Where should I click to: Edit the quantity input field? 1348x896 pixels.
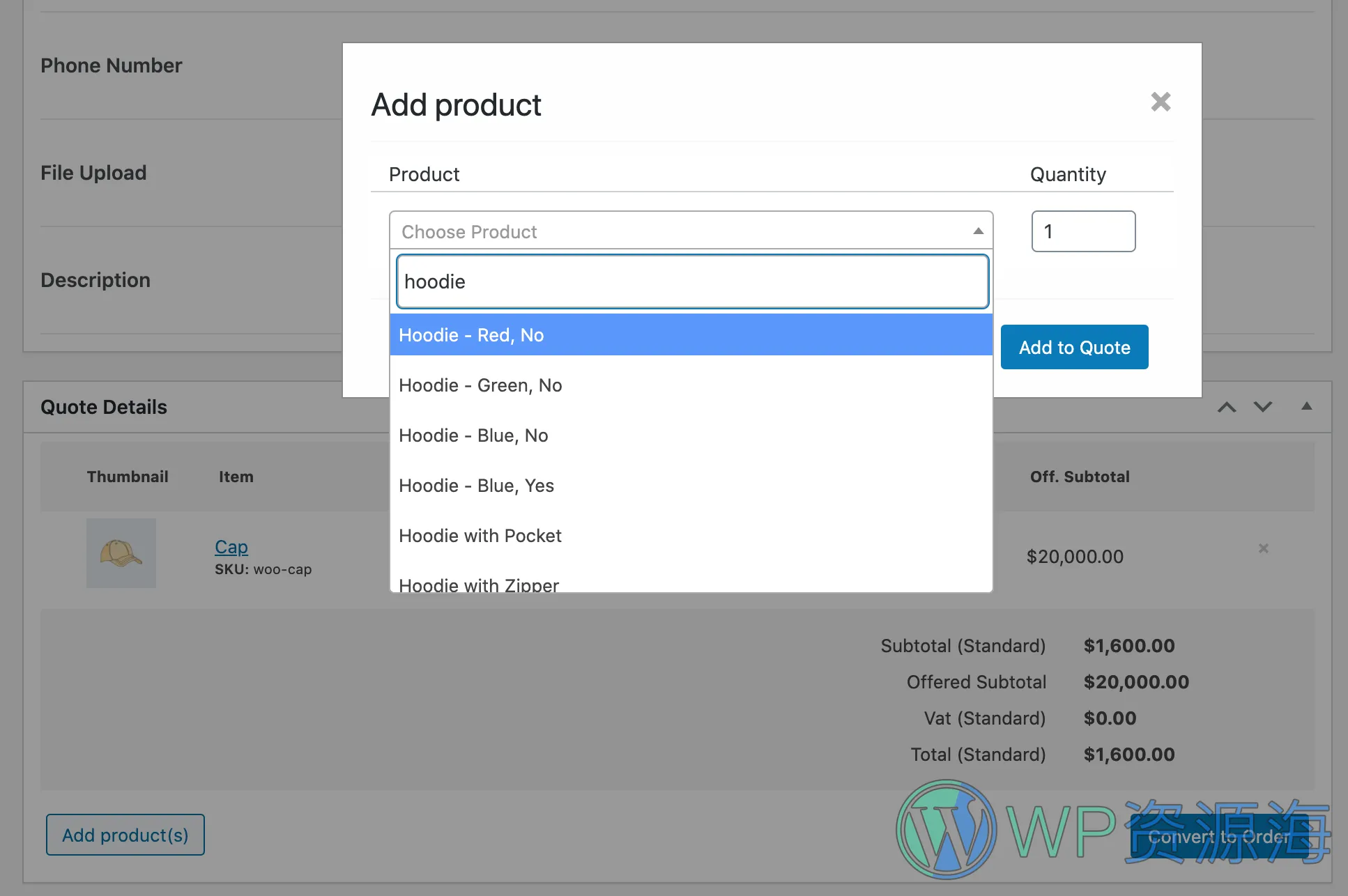[x=1083, y=231]
